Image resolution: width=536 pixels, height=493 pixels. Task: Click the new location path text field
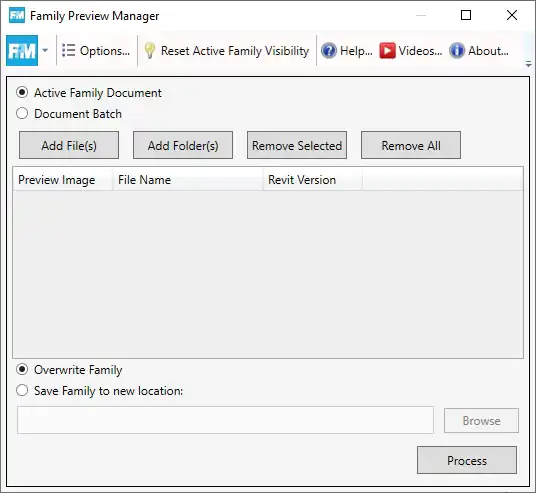[x=226, y=420]
